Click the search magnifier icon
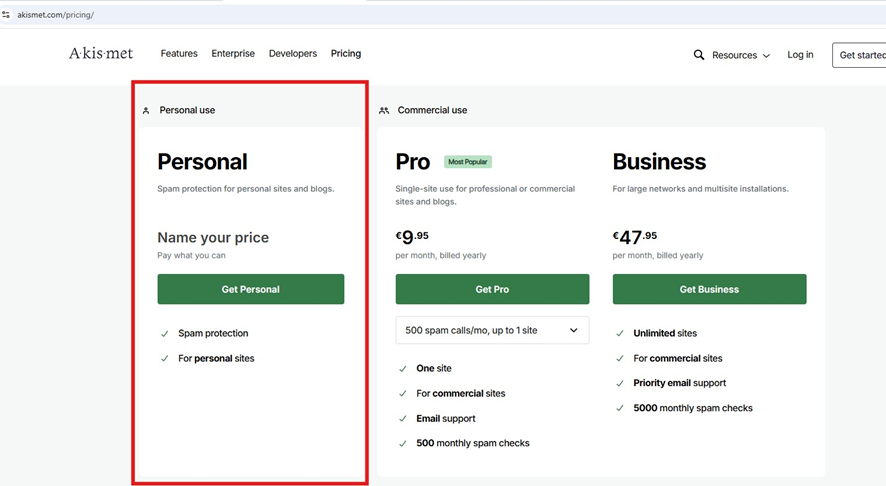This screenshot has width=886, height=486. point(699,55)
